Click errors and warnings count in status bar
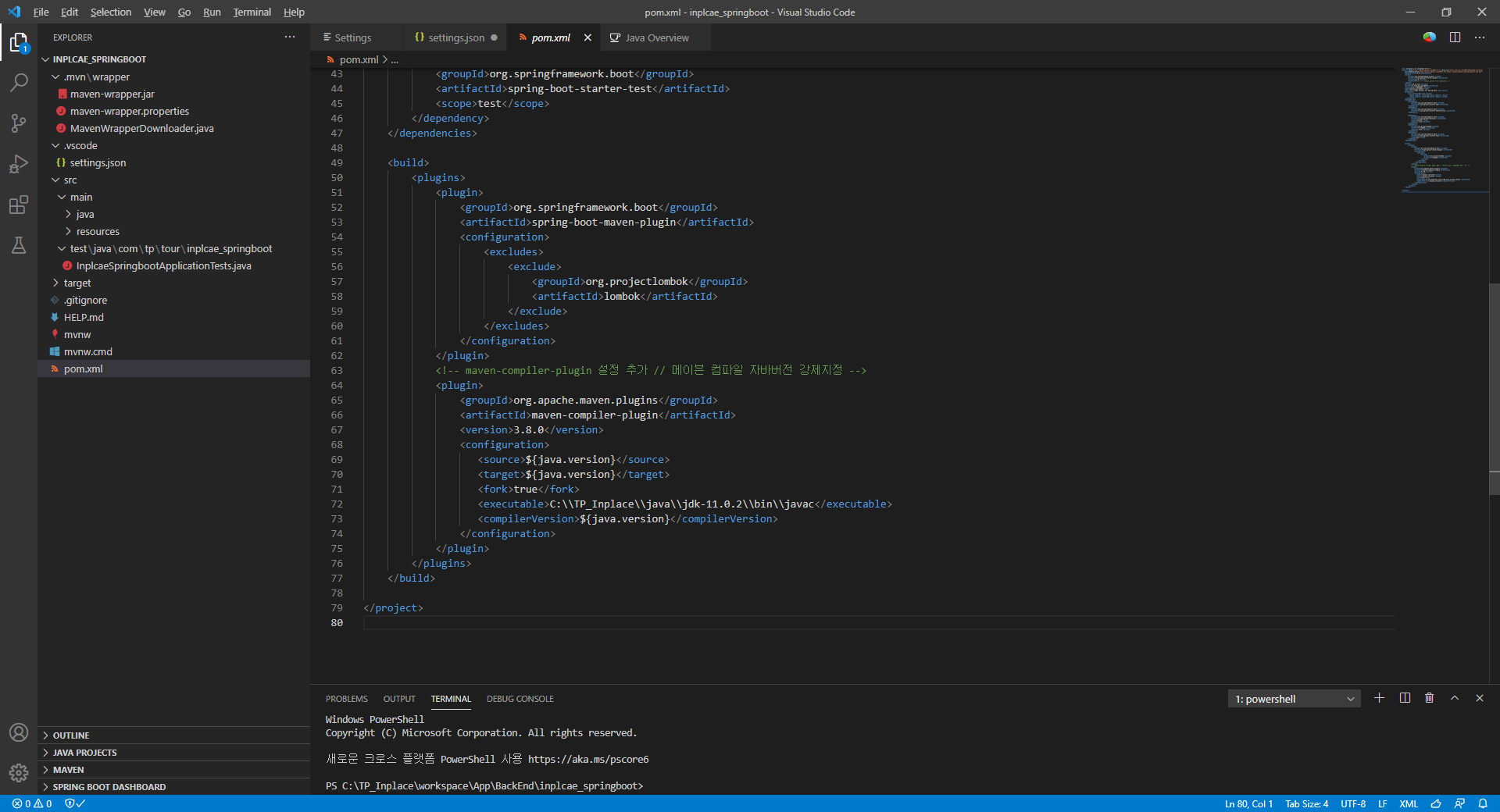The width and height of the screenshot is (1500, 812). (x=32, y=803)
